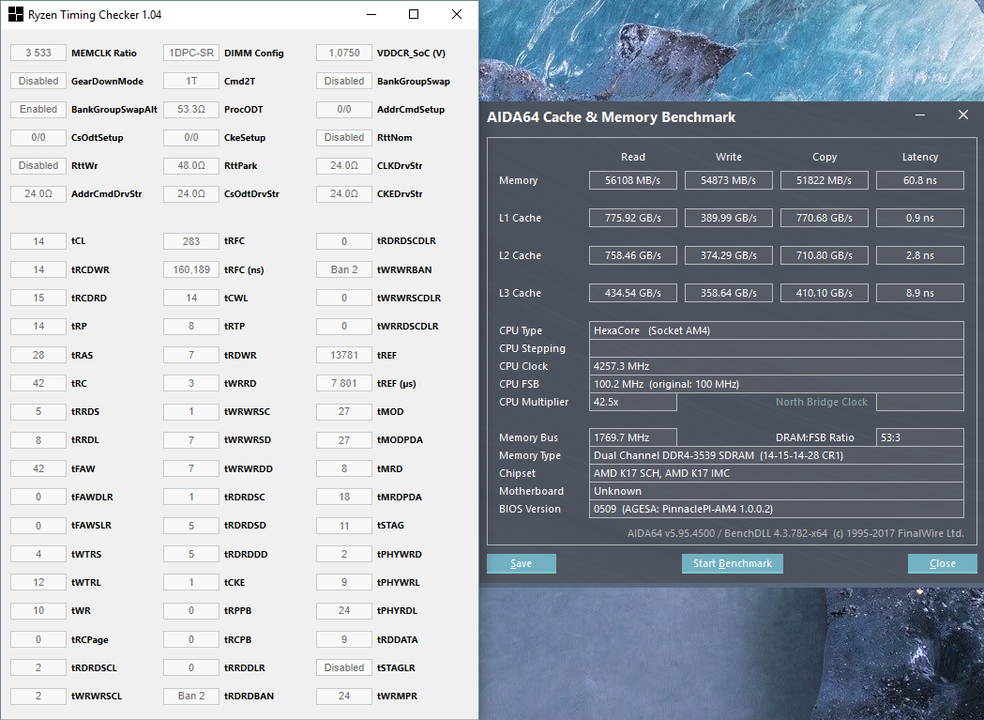Screen dimensions: 984x720
Task: Click the tPHYRDL value field
Action: tap(345, 611)
